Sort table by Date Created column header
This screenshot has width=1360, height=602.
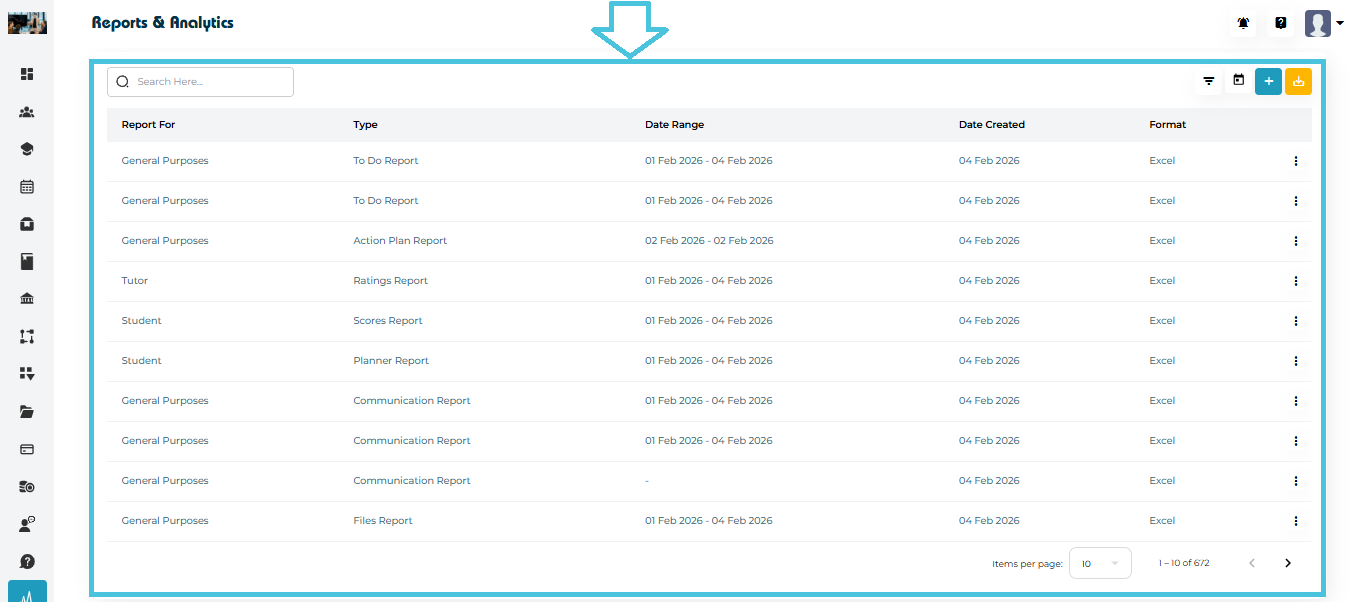click(x=991, y=125)
